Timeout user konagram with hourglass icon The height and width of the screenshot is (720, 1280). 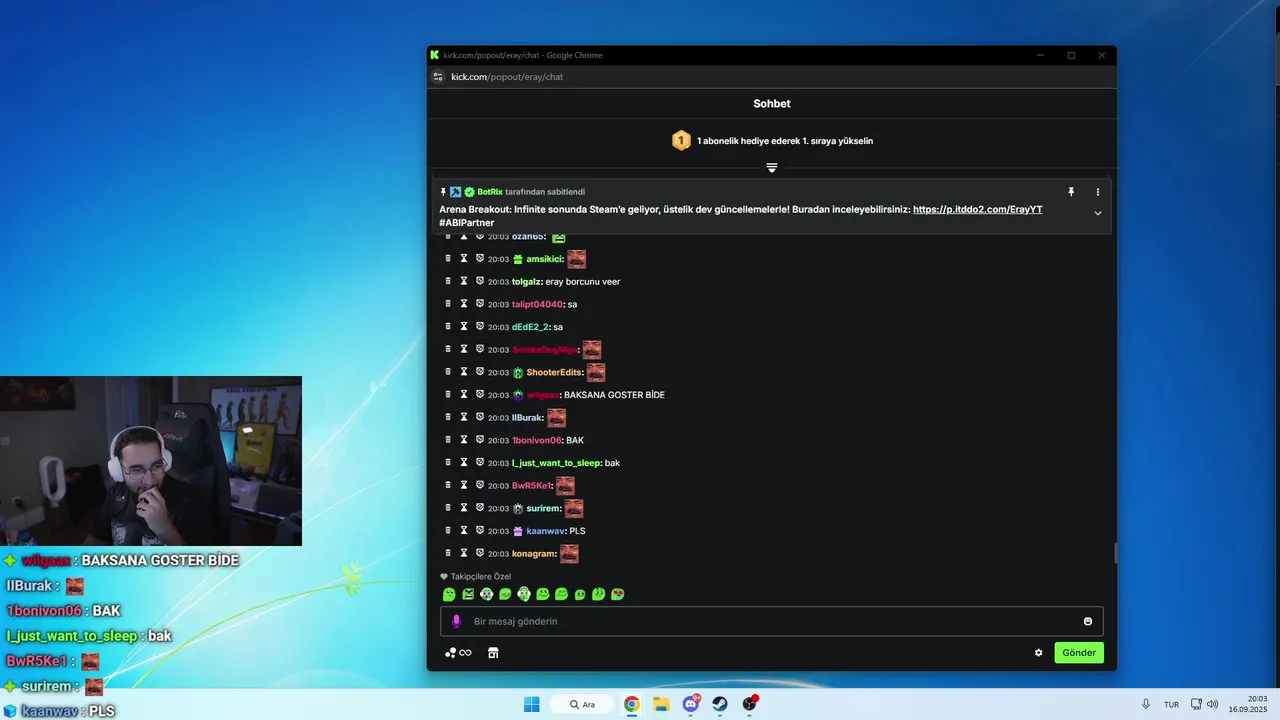464,553
